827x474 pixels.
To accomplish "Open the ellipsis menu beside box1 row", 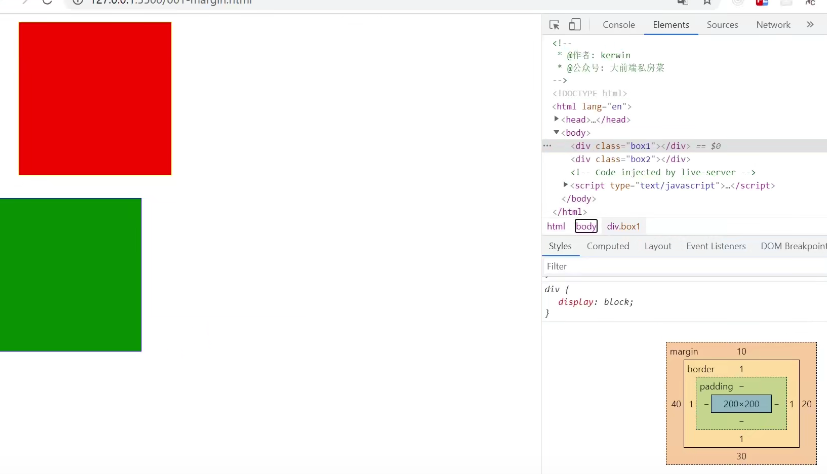I will pyautogui.click(x=547, y=146).
